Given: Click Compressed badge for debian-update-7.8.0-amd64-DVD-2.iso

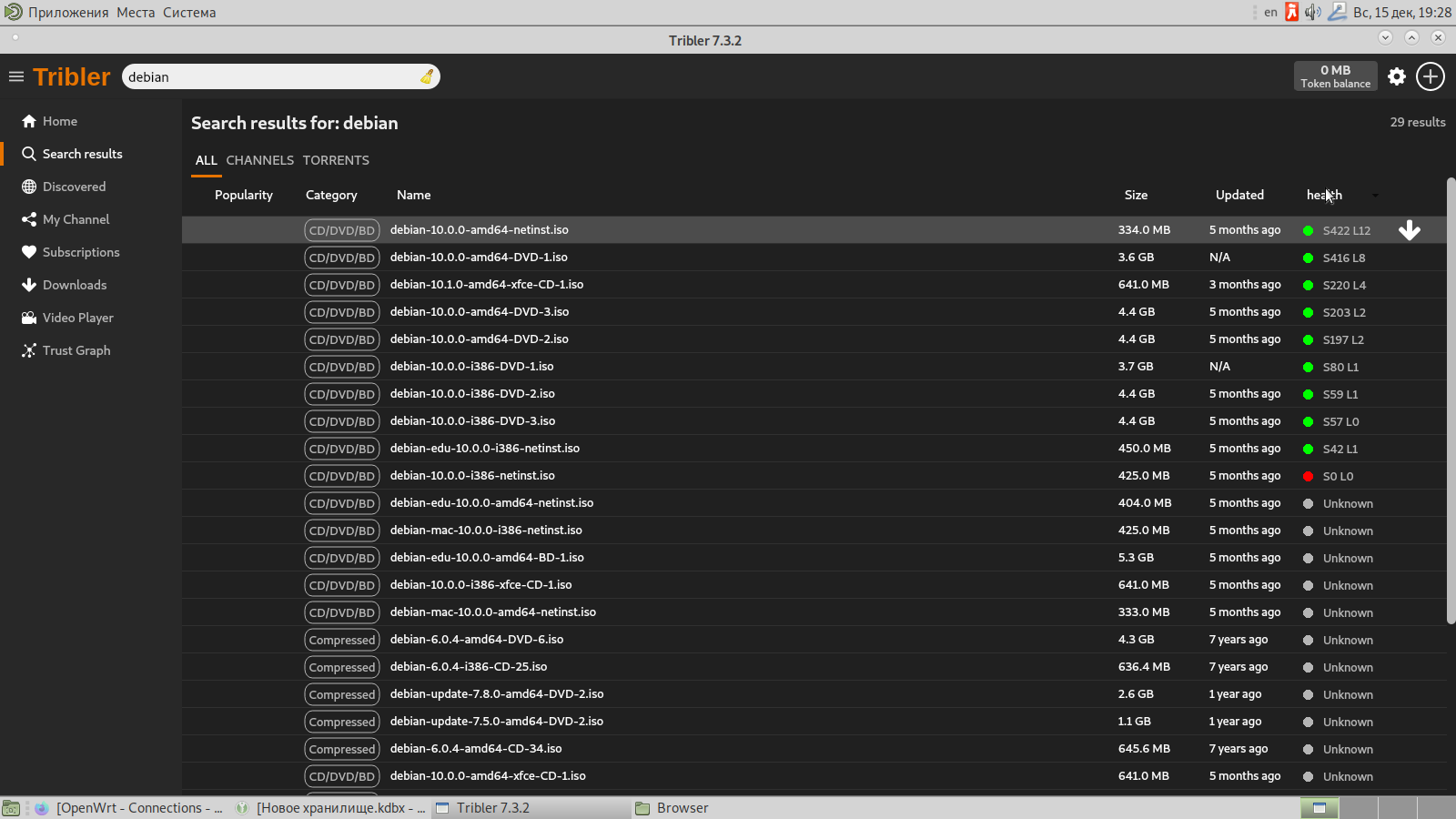Looking at the screenshot, I should pyautogui.click(x=342, y=694).
